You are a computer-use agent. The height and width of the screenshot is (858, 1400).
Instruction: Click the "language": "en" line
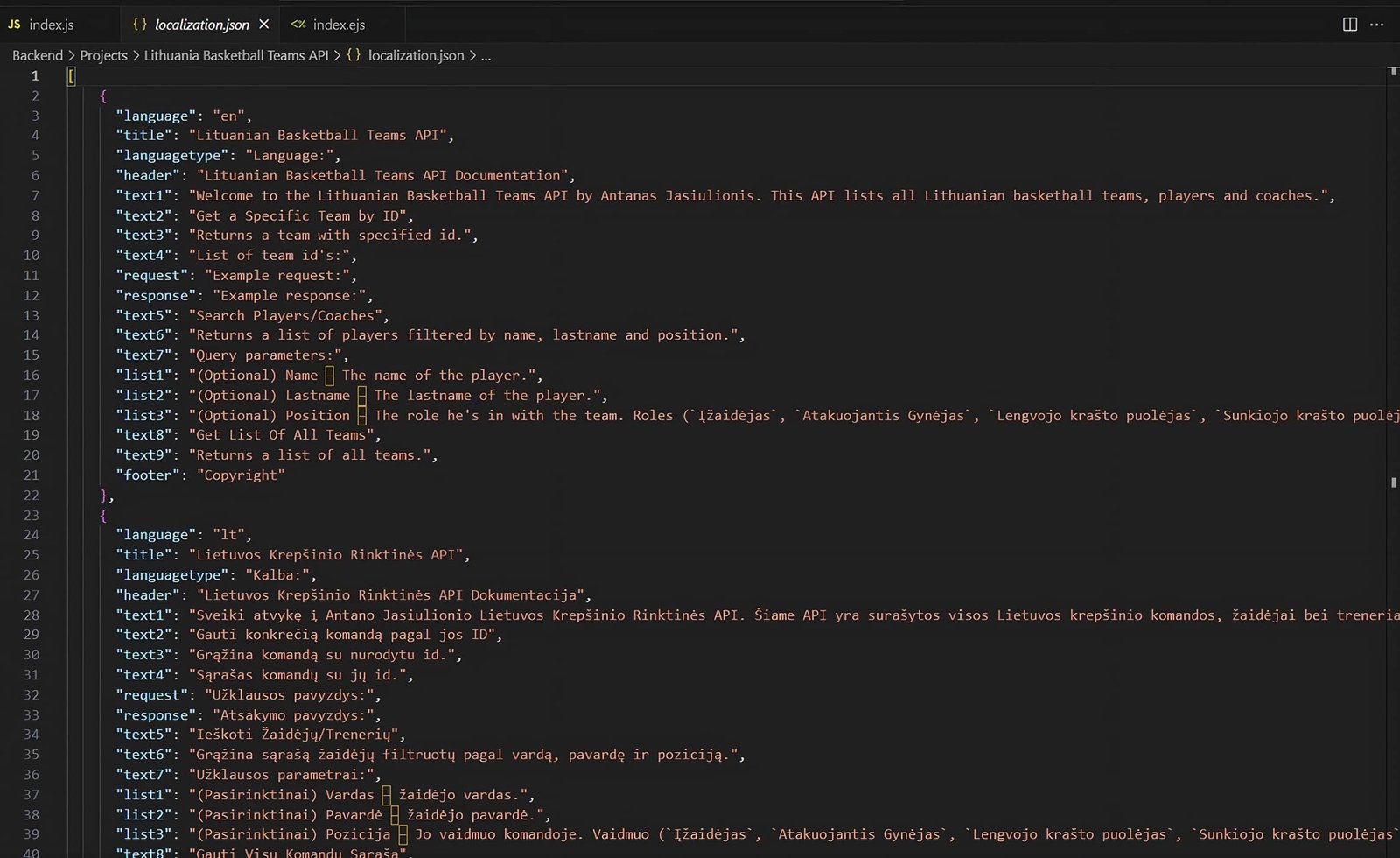point(184,116)
